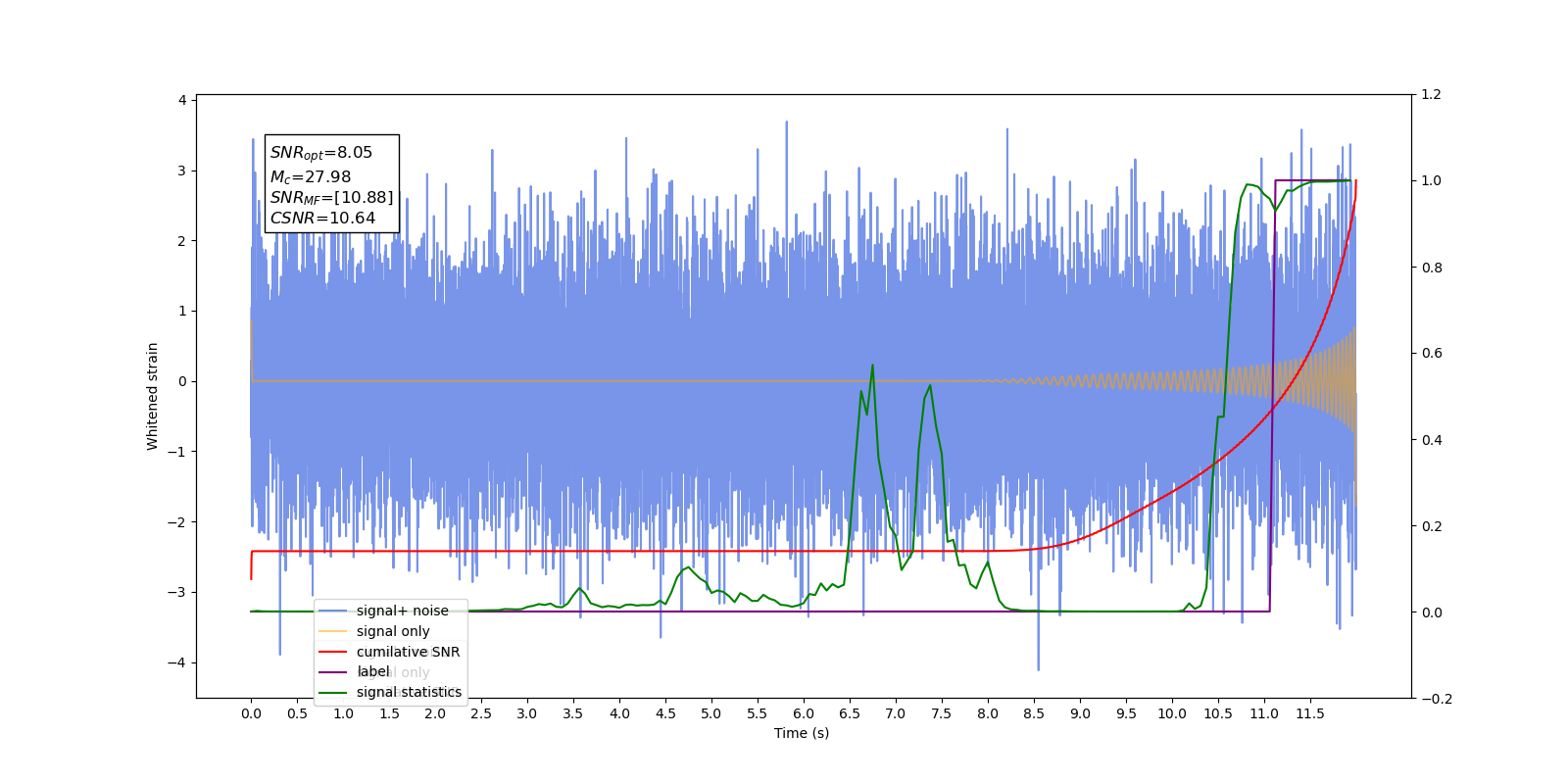Click the 'signal only' legend label
Screen dimensions: 1568x784
(x=393, y=631)
